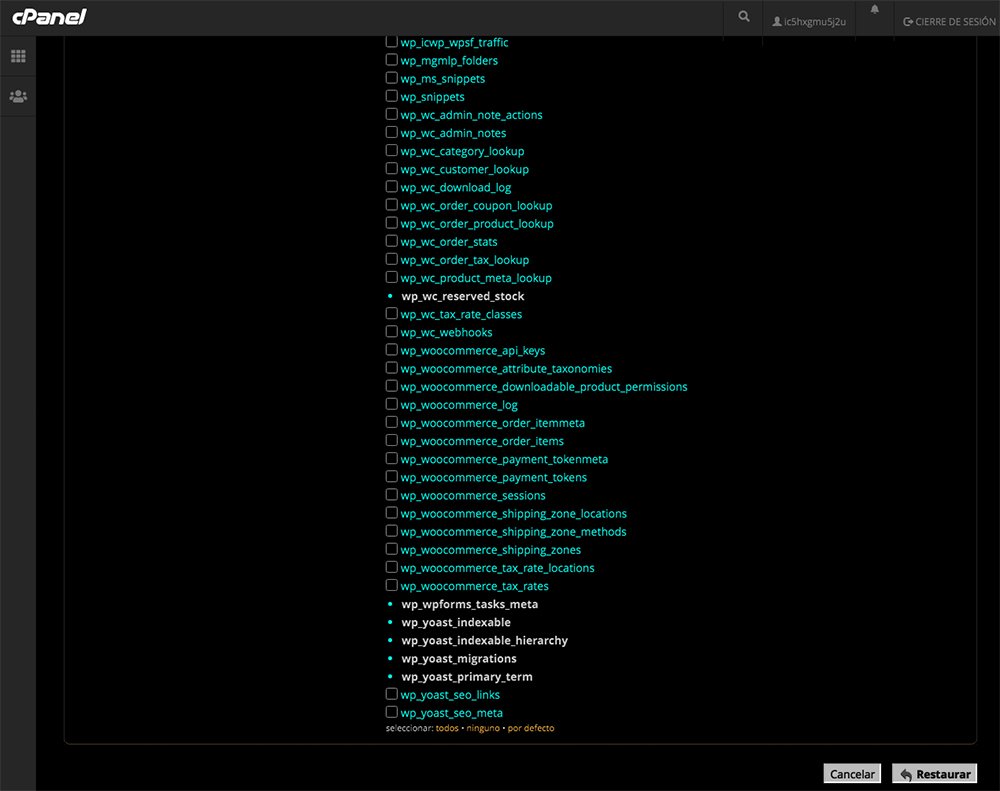Click the wp_woocommerce_order_itemmeta label

click(x=492, y=423)
